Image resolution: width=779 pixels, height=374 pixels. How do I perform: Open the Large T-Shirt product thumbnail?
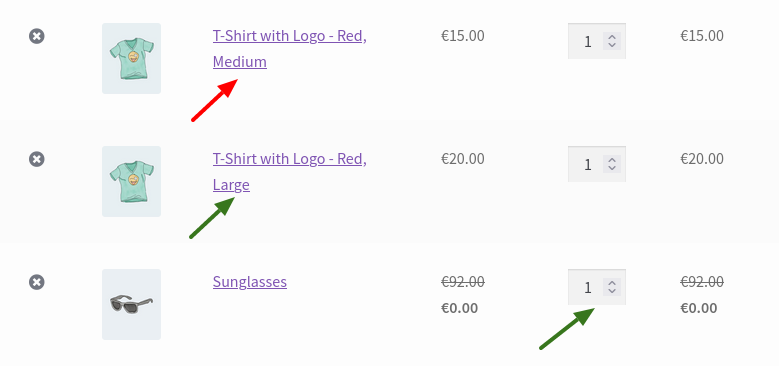click(131, 181)
